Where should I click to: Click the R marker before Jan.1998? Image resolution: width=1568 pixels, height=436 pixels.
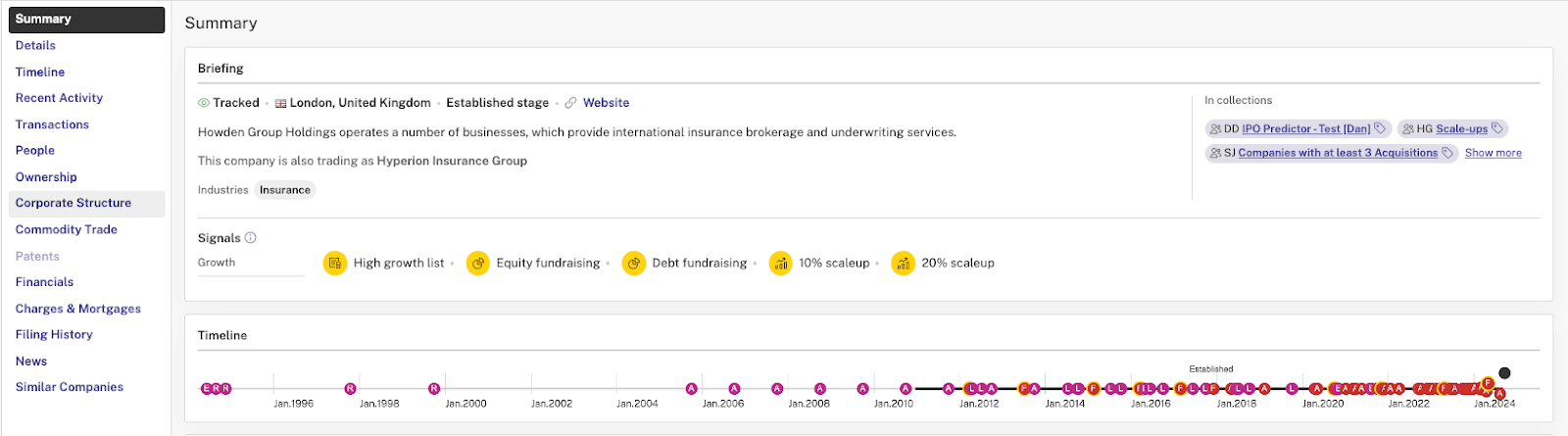click(x=350, y=389)
